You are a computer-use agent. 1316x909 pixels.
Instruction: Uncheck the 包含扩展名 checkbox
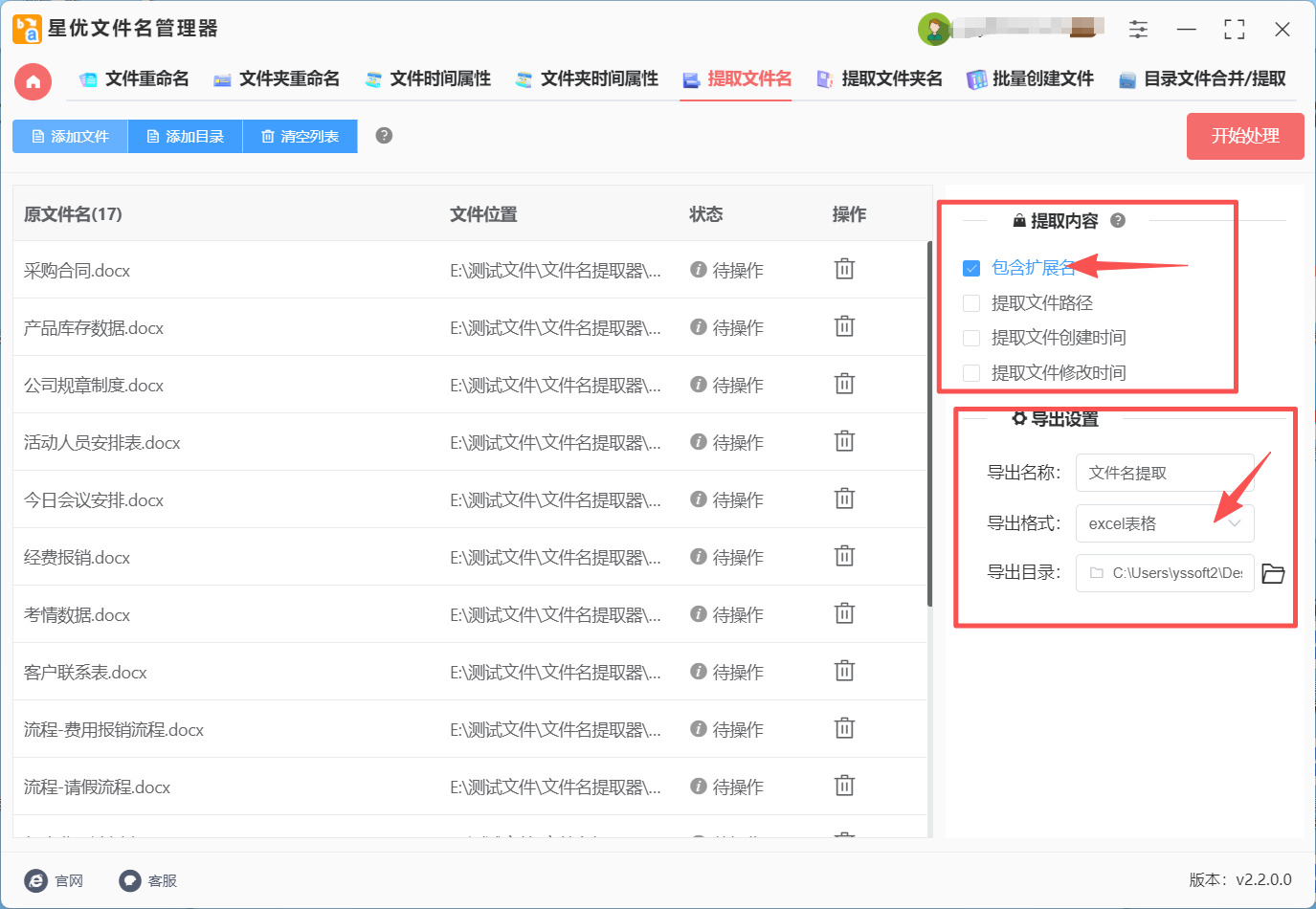point(971,268)
